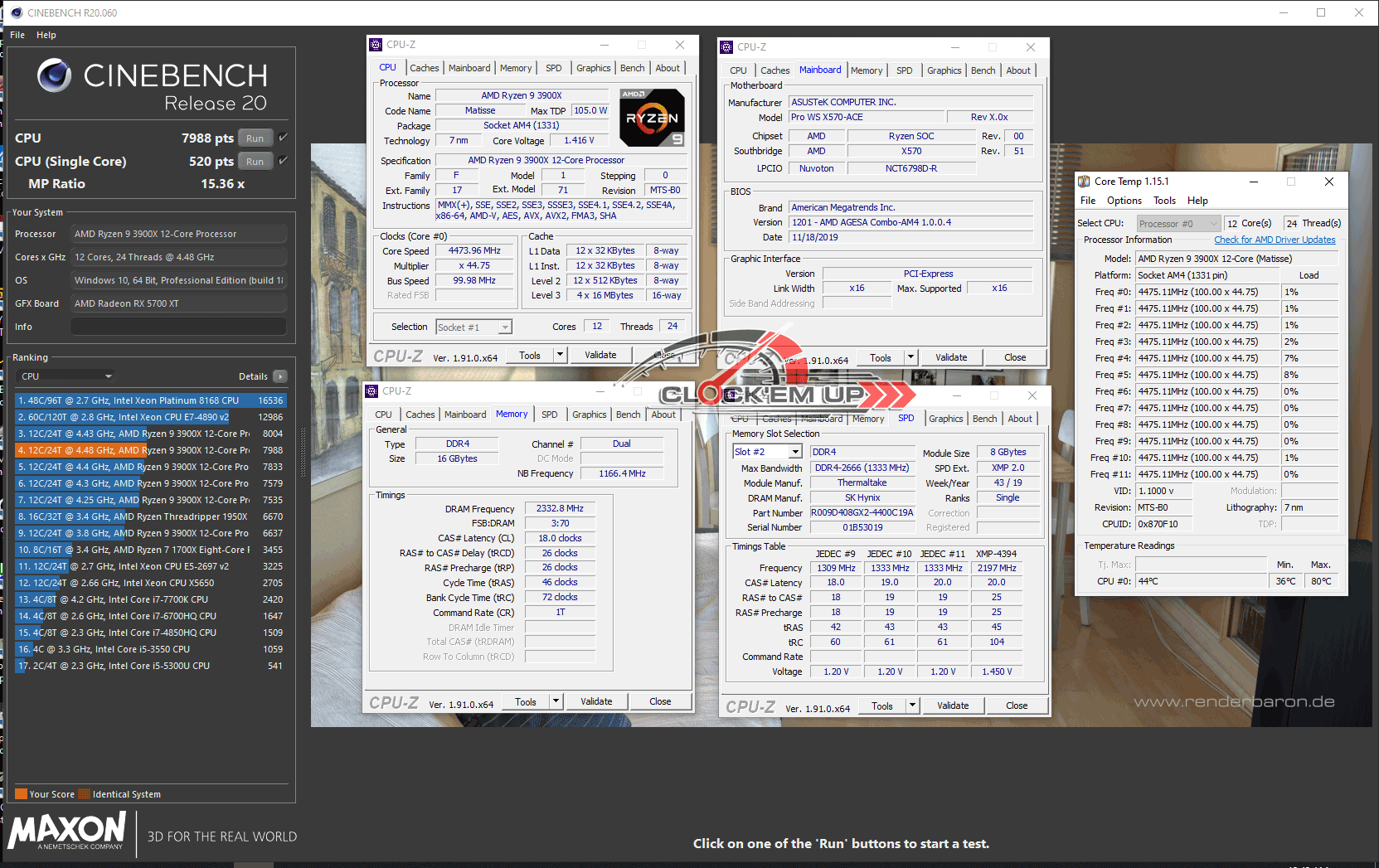Viewport: 1379px width, 868px height.
Task: Click the Ryzen 9 logo in CPU-Z
Action: click(x=653, y=118)
